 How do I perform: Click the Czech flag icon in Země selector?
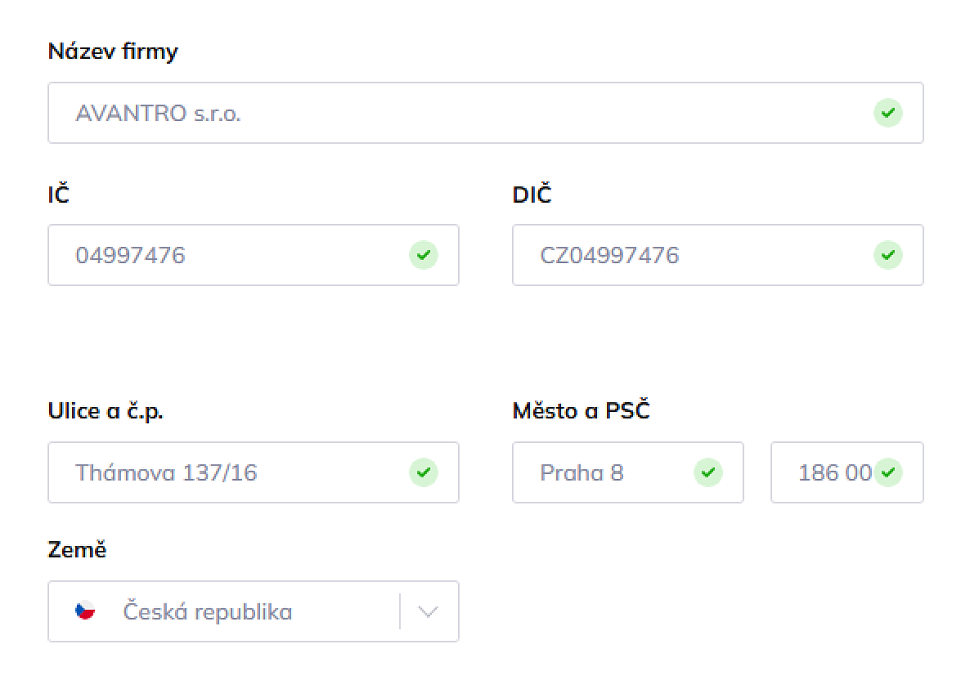(85, 611)
